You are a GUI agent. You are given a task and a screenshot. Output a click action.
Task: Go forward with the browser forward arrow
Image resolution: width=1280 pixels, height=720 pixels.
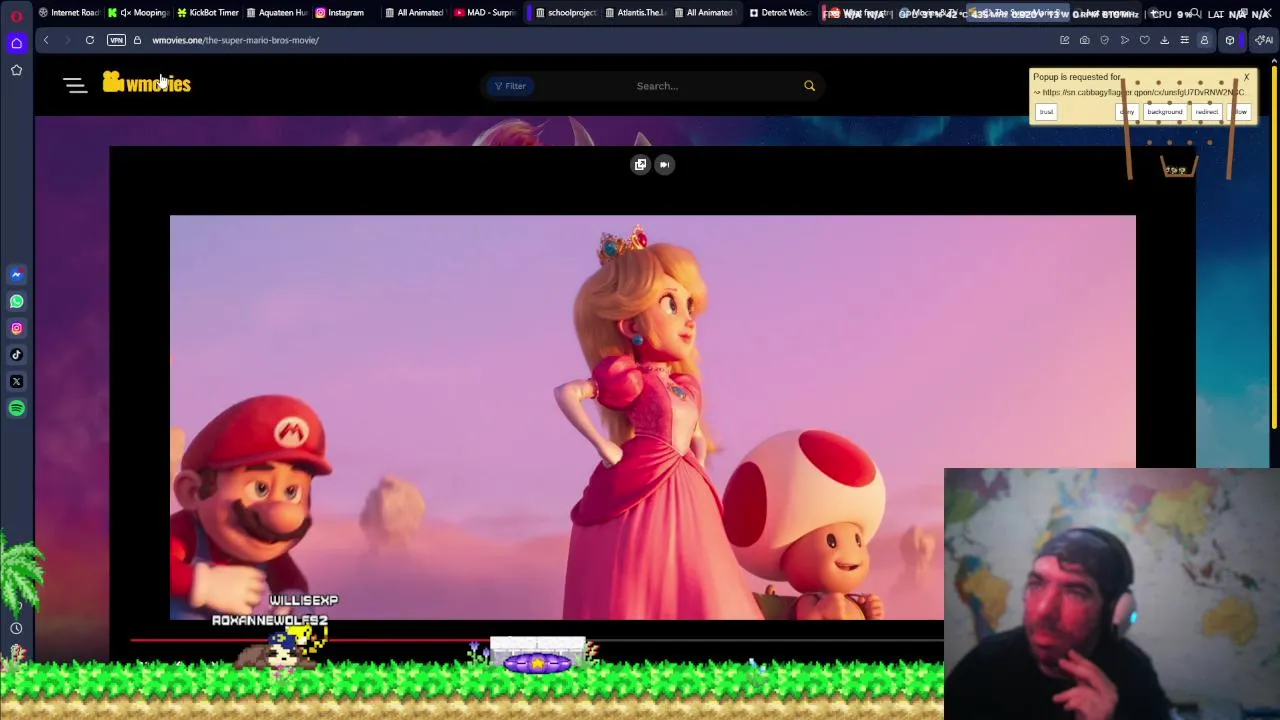pos(67,40)
